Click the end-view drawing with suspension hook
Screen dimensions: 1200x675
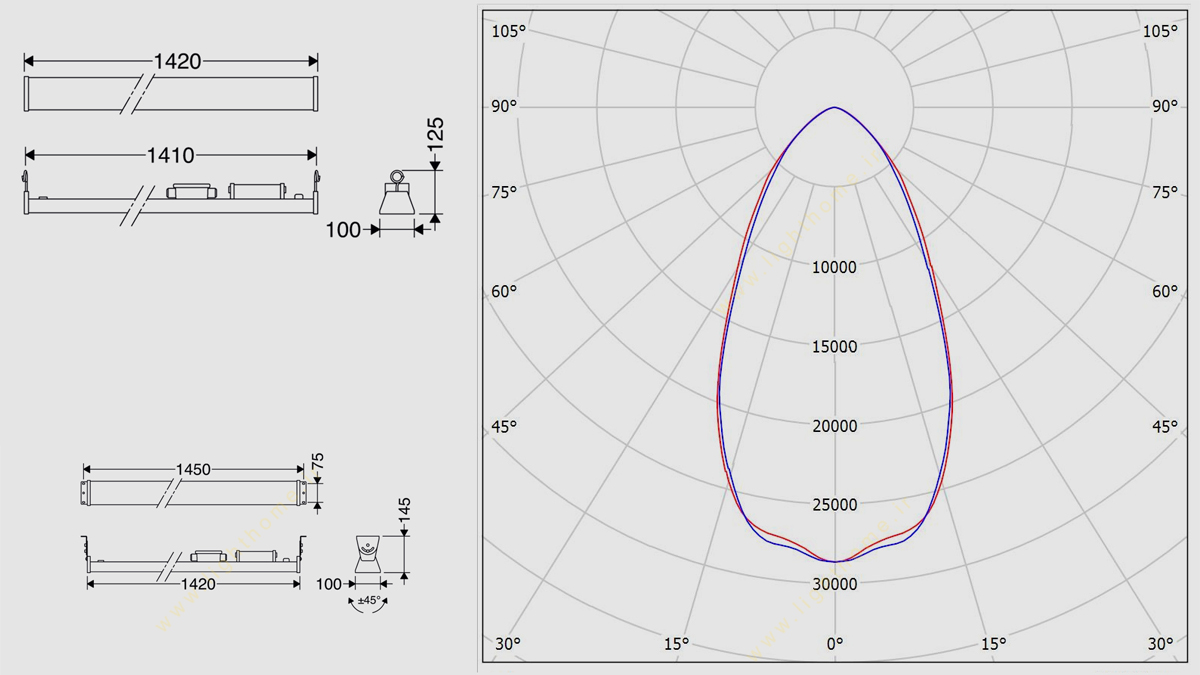pos(397,192)
